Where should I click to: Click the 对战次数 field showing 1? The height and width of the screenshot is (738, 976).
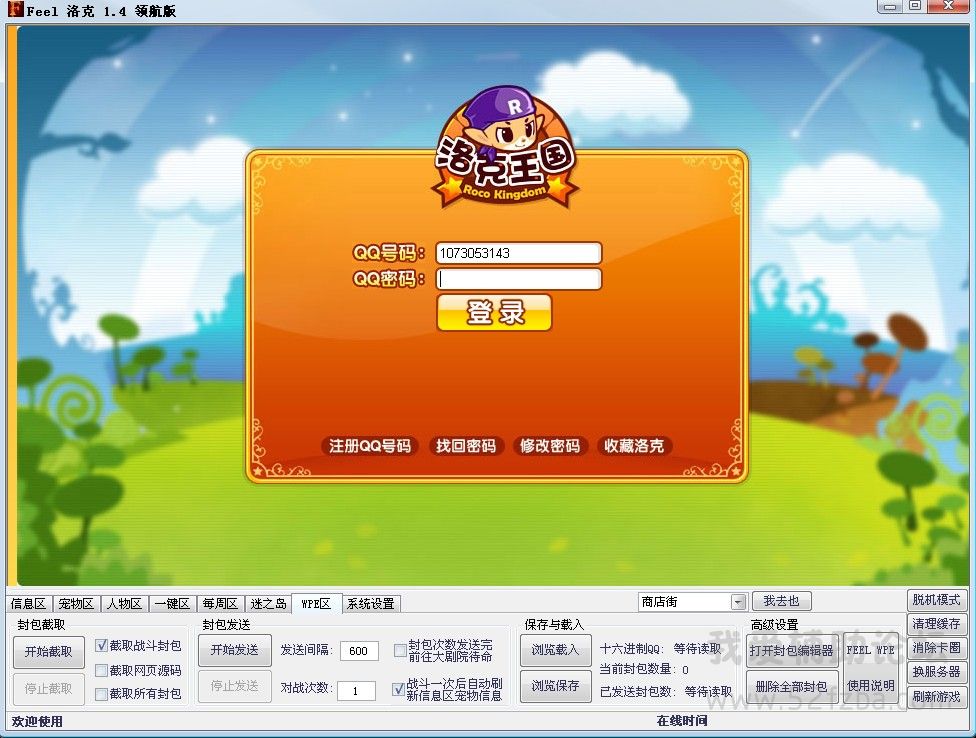[x=356, y=691]
